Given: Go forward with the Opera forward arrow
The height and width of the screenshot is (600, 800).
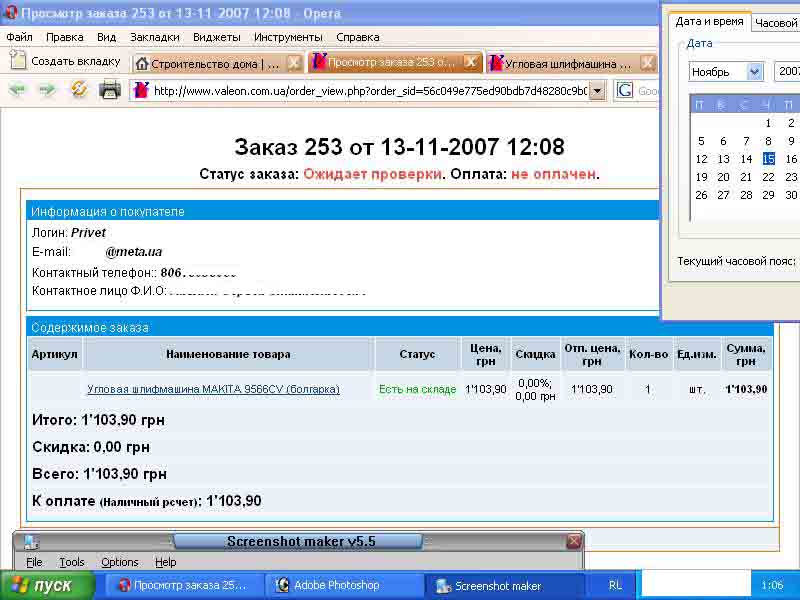Looking at the screenshot, I should [47, 90].
